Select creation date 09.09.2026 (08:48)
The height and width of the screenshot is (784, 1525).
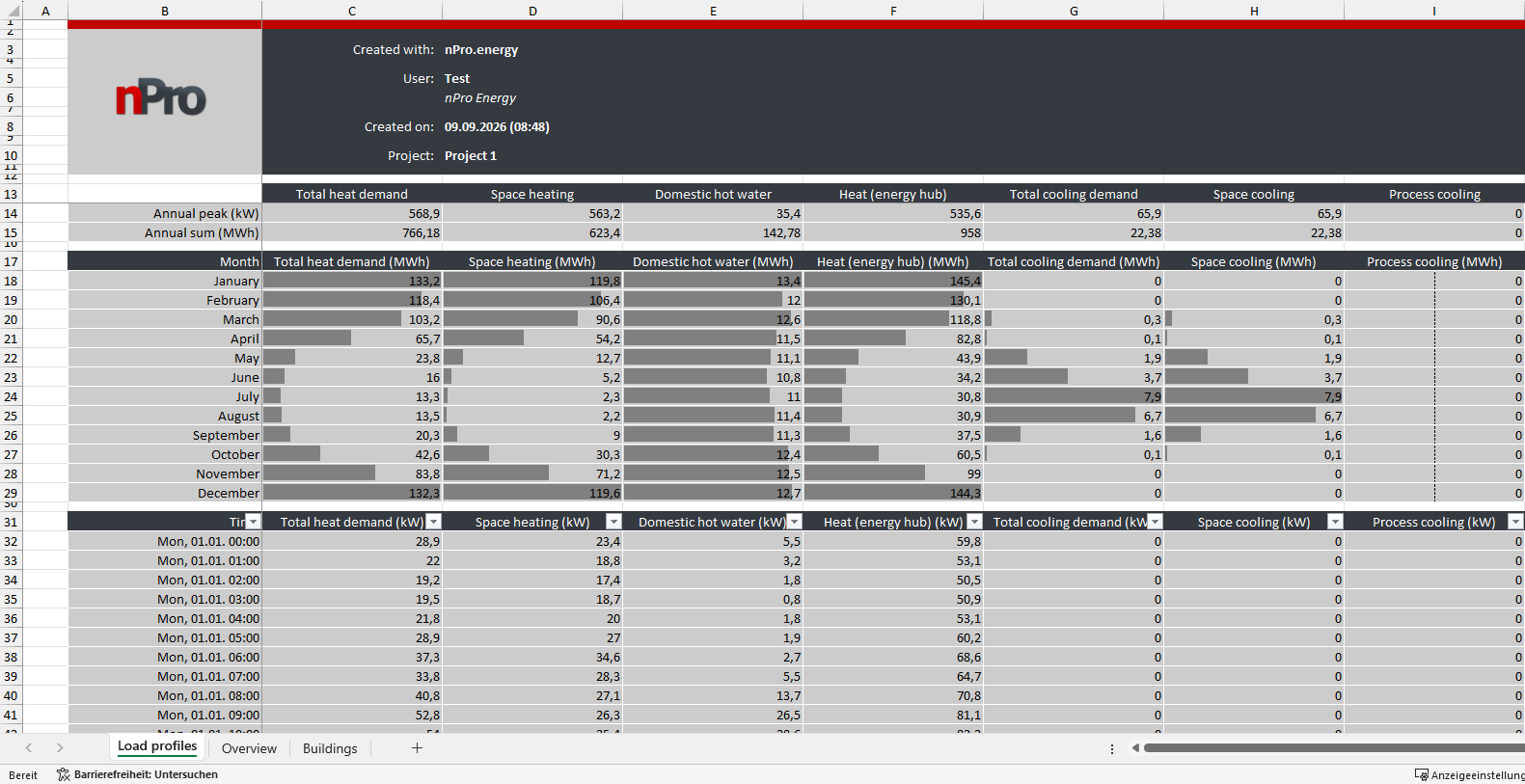click(x=497, y=126)
